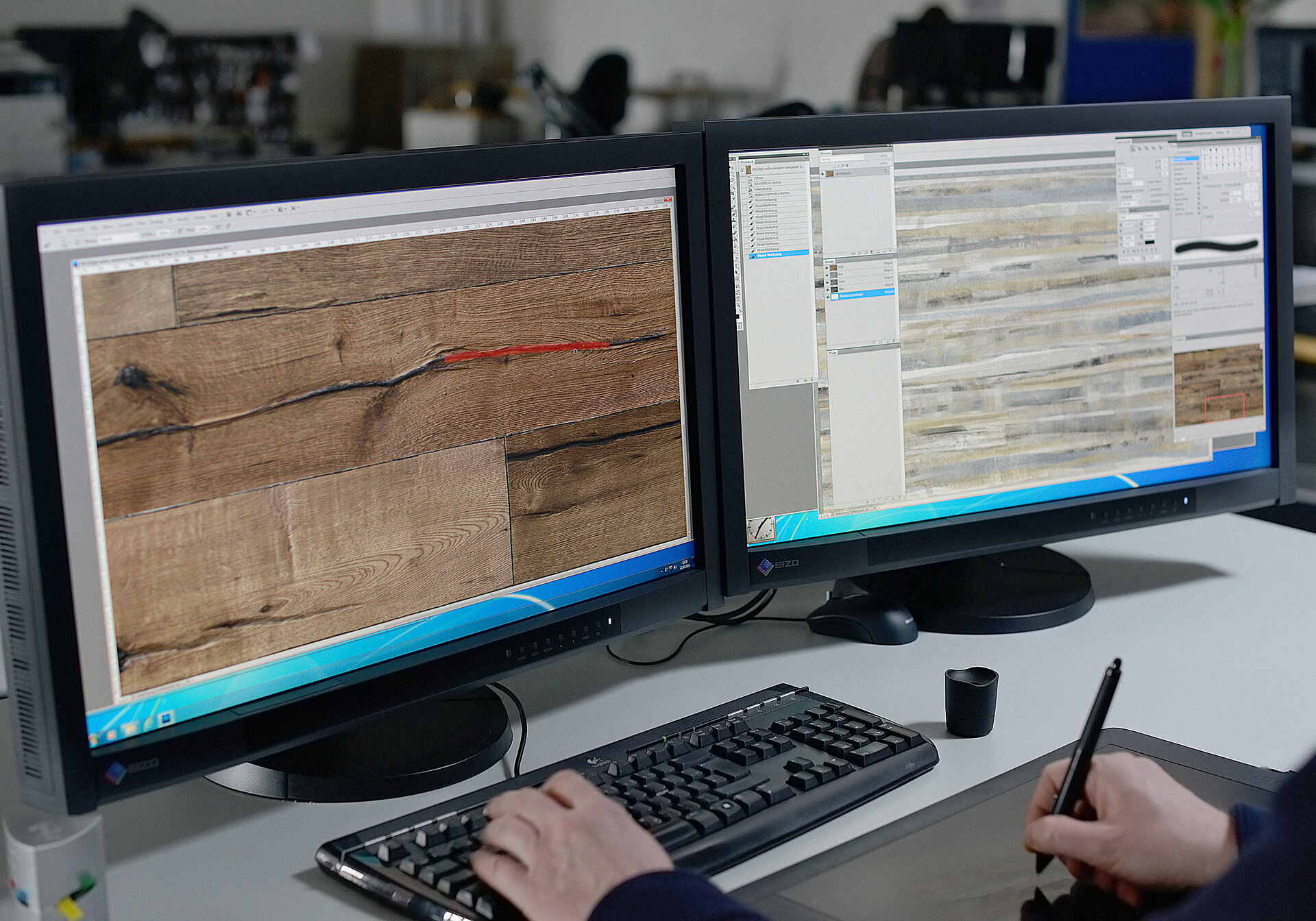
Task: Click the Füllwerkzeug history step icon
Action: coord(750,189)
